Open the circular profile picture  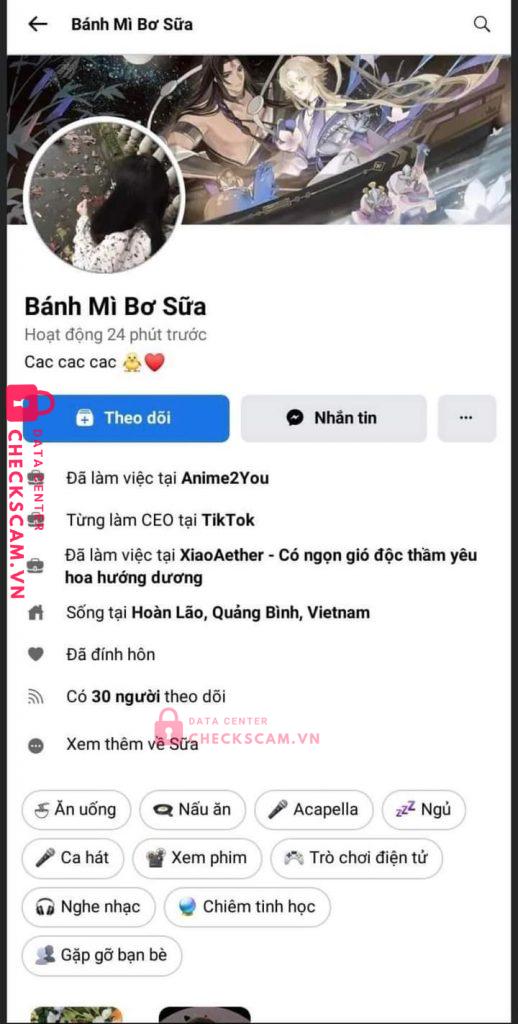click(x=104, y=195)
